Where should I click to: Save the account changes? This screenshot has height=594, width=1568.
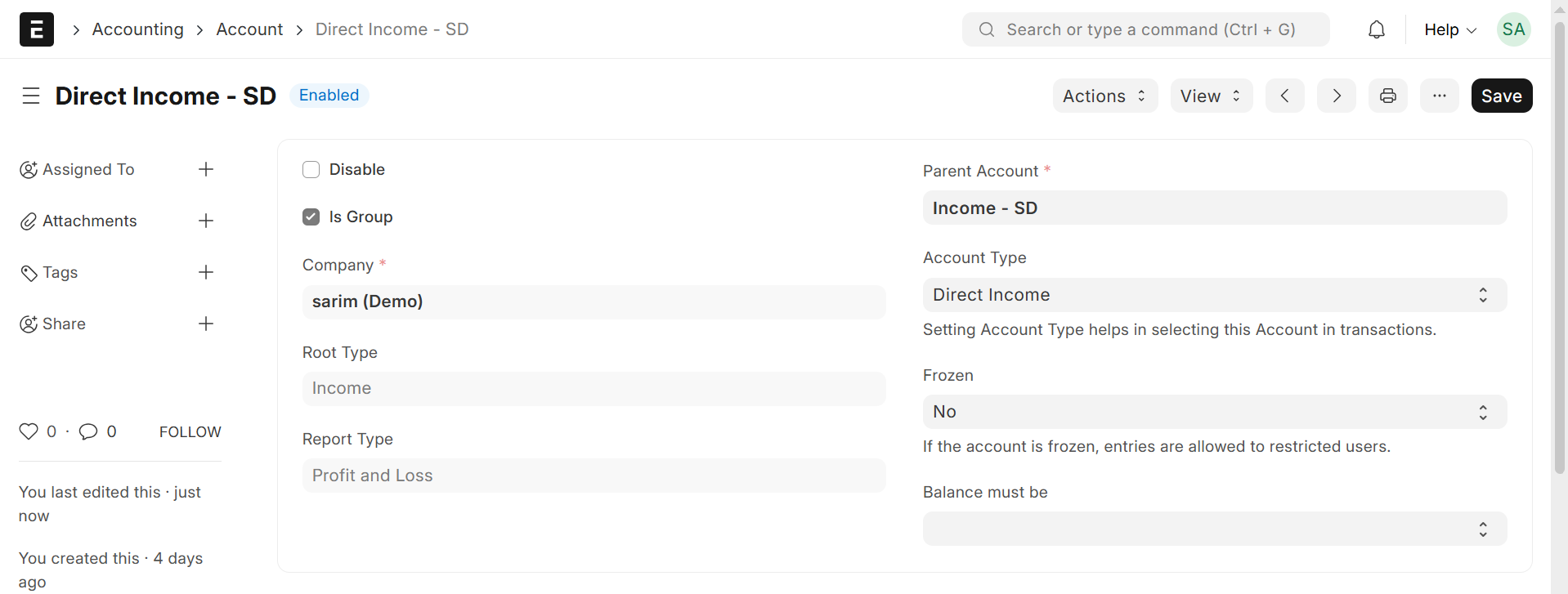[1501, 96]
